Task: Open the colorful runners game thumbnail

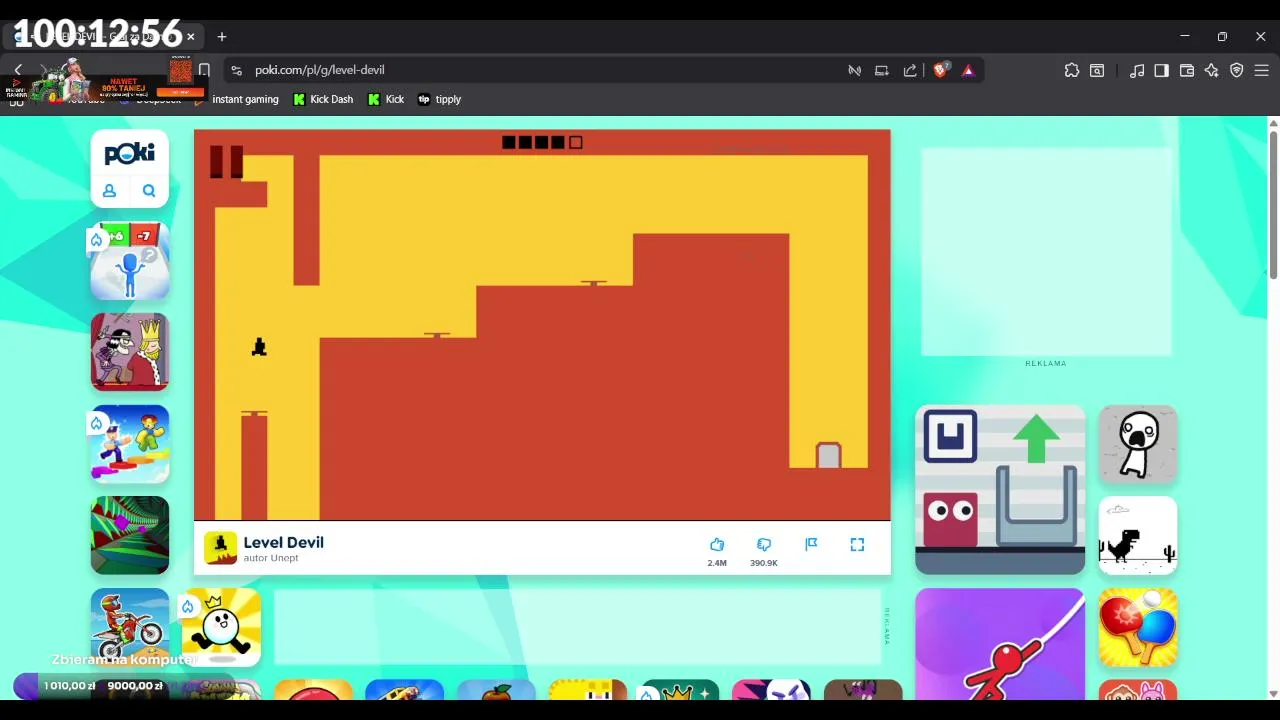Action: coord(130,444)
